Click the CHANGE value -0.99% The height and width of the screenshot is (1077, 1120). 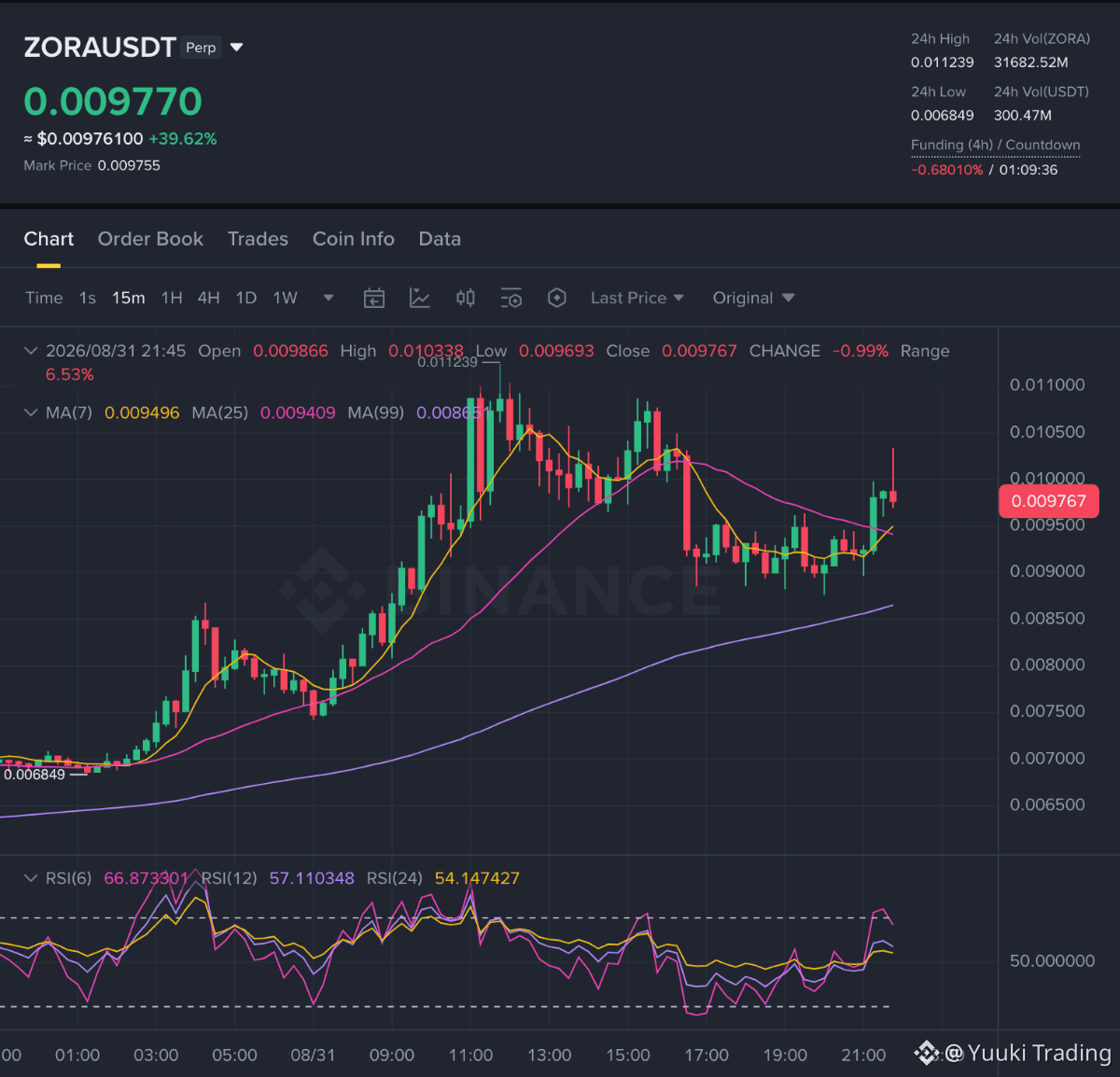861,351
